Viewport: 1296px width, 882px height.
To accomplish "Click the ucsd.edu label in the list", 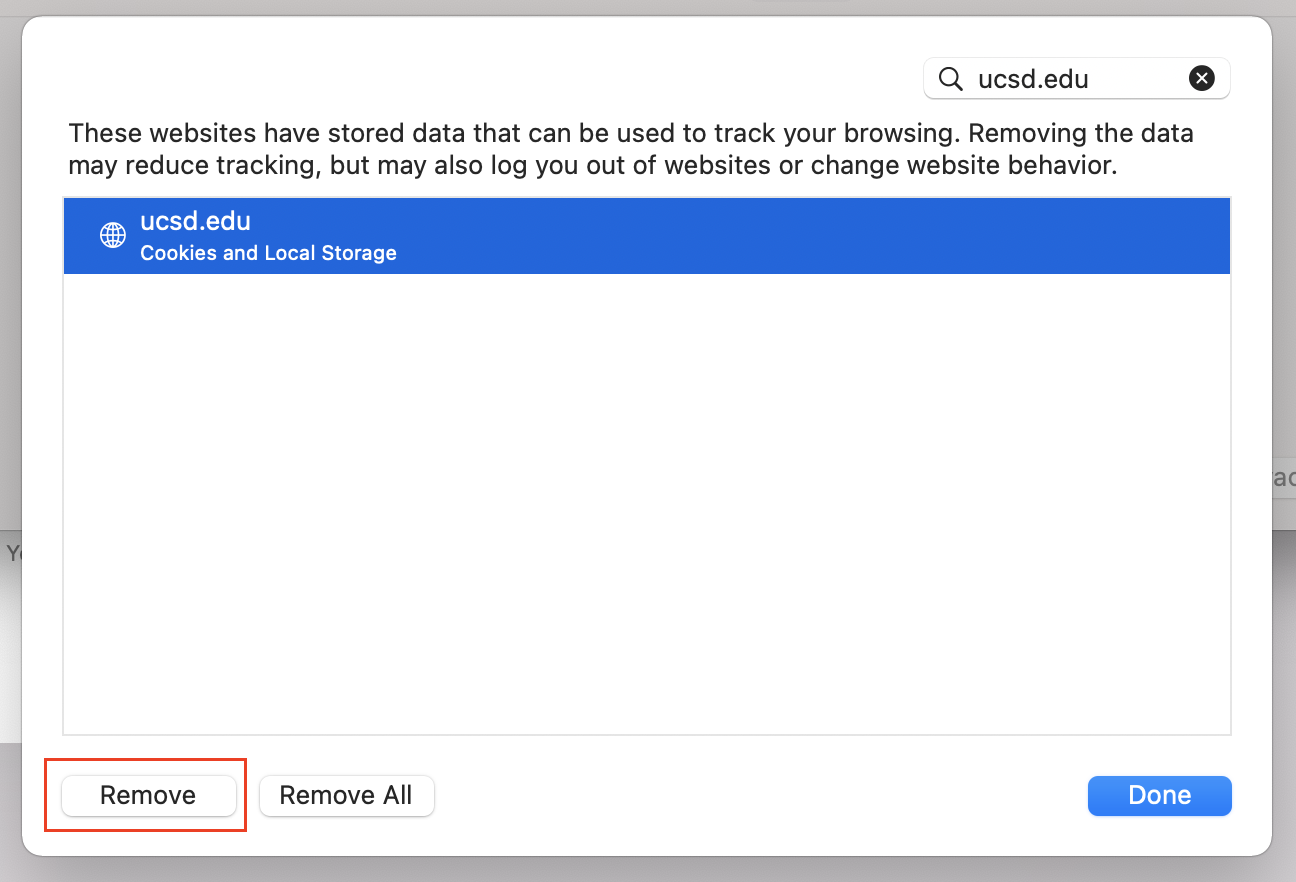I will (x=196, y=221).
